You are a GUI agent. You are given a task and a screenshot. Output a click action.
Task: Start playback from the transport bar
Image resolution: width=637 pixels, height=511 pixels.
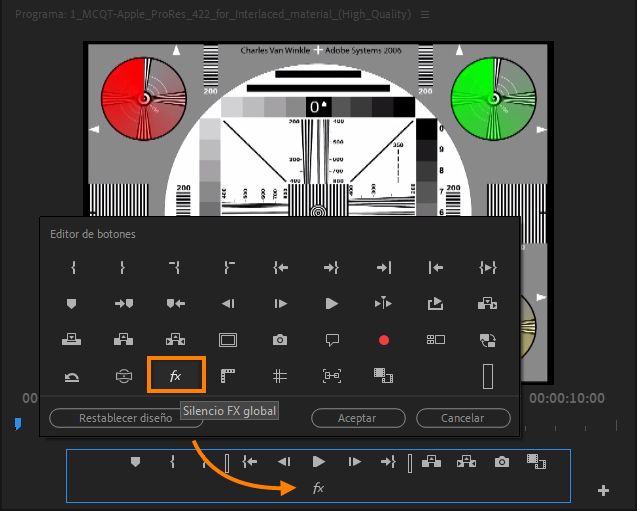(x=319, y=462)
